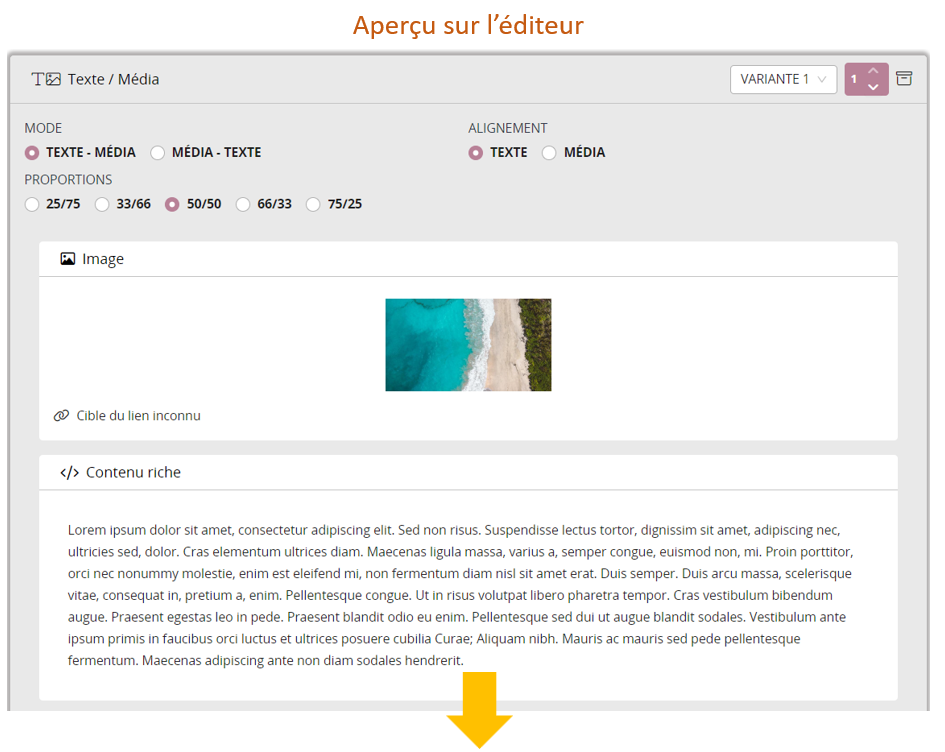This screenshot has width=945, height=752.
Task: Choose the 75/25 proportion
Action: (x=313, y=205)
